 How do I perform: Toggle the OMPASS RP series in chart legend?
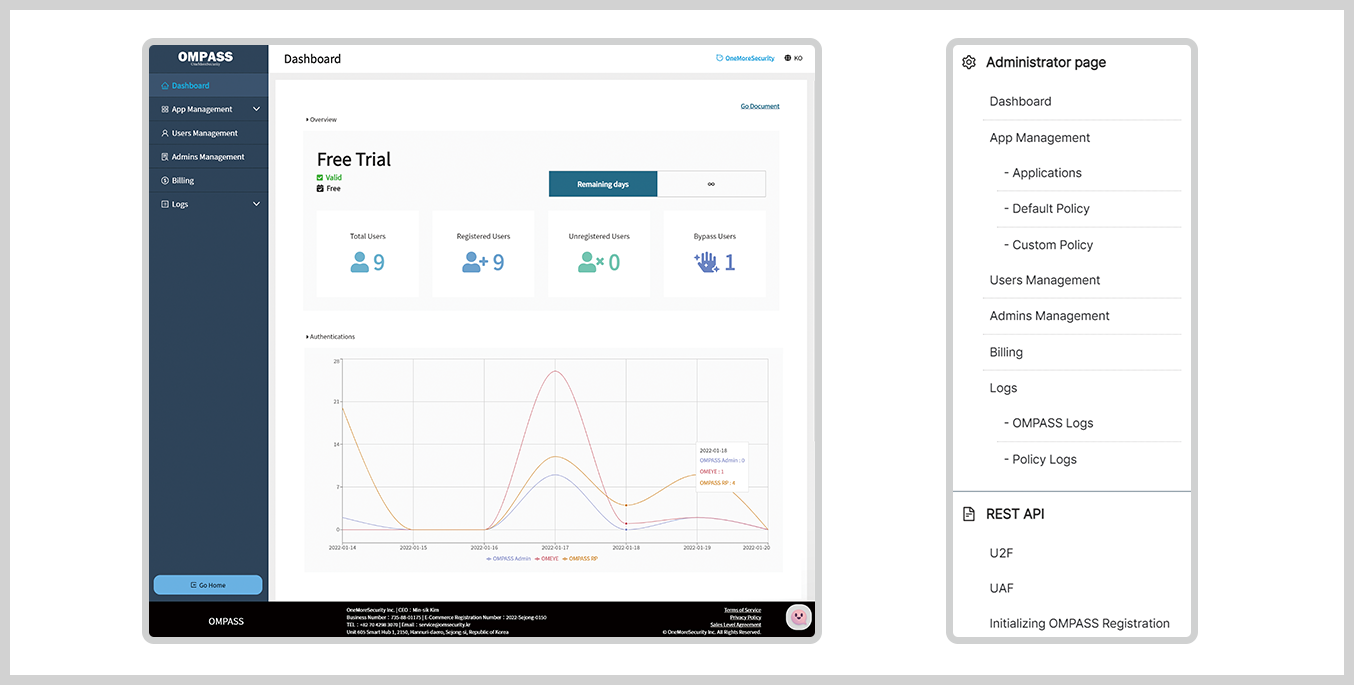(x=581, y=559)
